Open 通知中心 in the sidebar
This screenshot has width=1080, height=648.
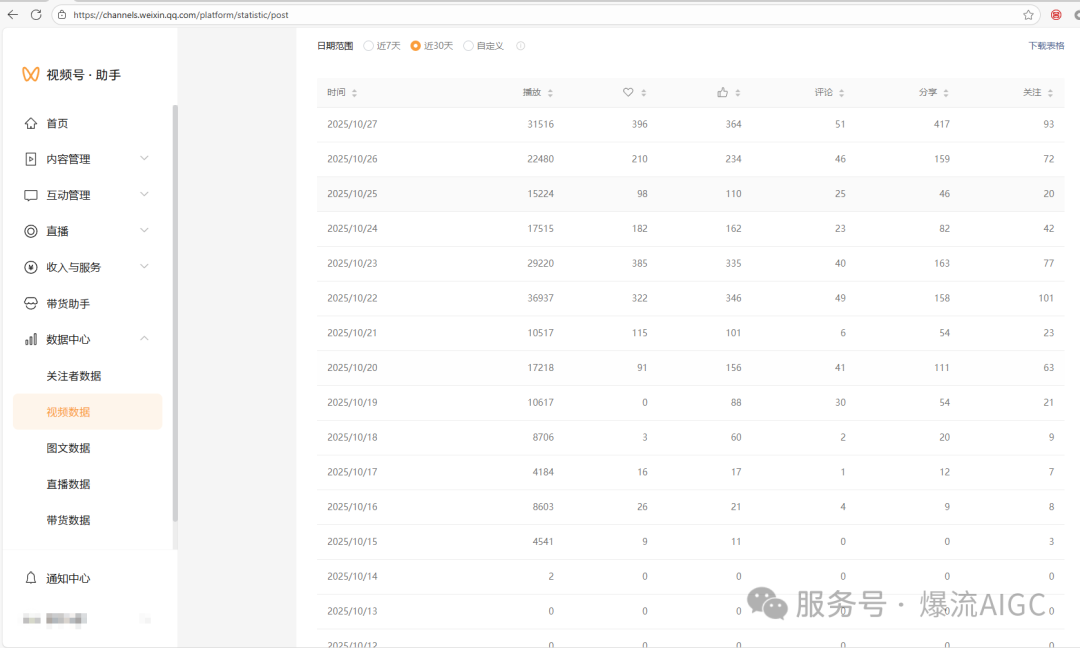click(68, 578)
